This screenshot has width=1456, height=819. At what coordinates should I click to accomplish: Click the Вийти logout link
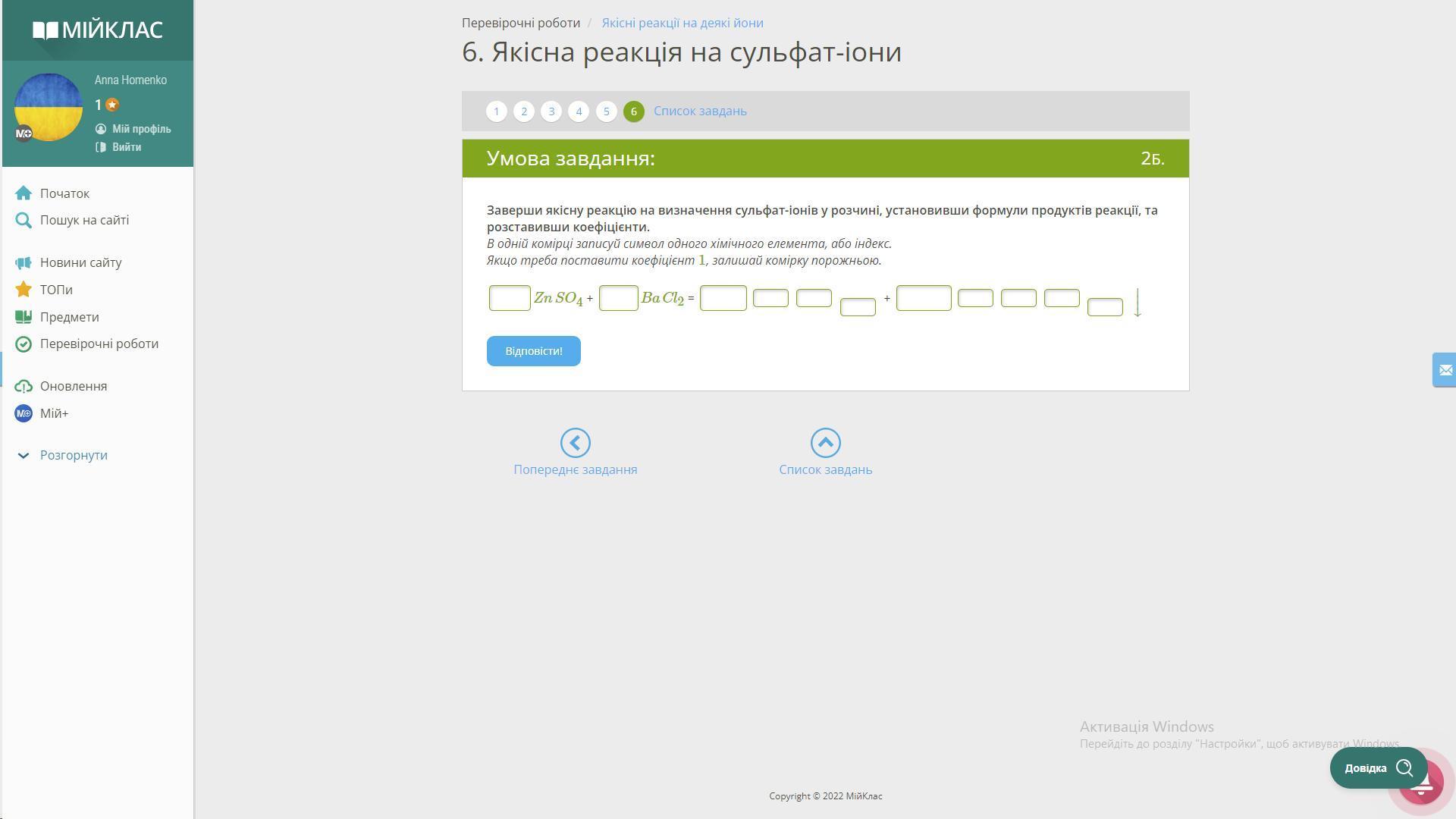click(x=126, y=147)
